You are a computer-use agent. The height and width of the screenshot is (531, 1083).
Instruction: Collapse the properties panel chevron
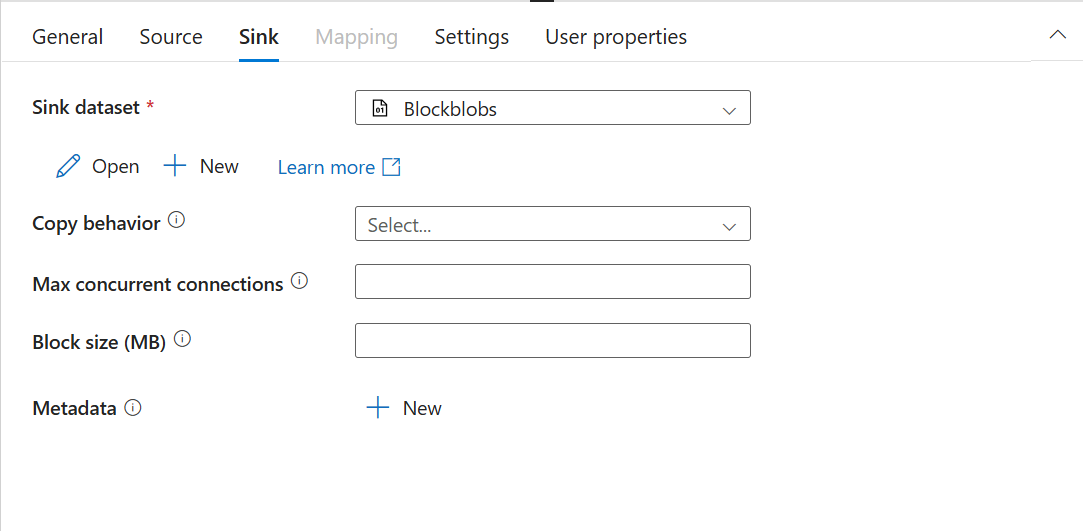[1057, 35]
